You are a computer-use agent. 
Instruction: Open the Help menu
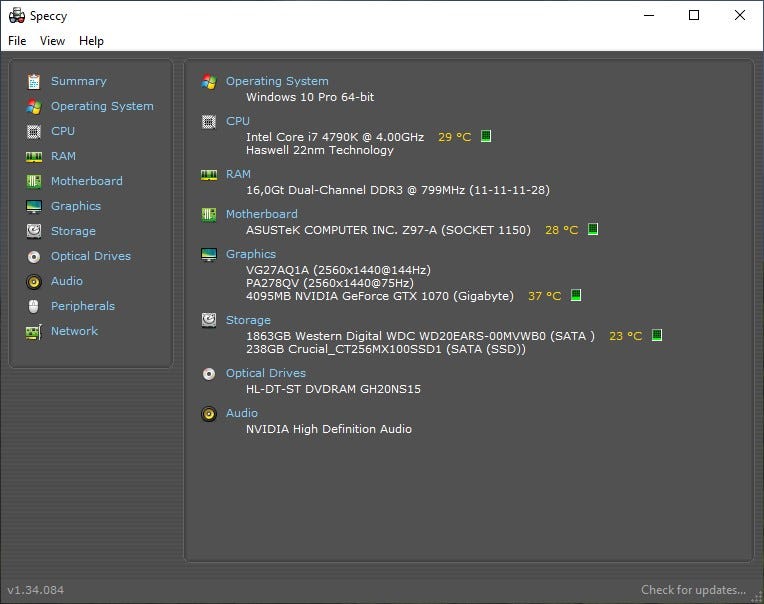pyautogui.click(x=91, y=41)
